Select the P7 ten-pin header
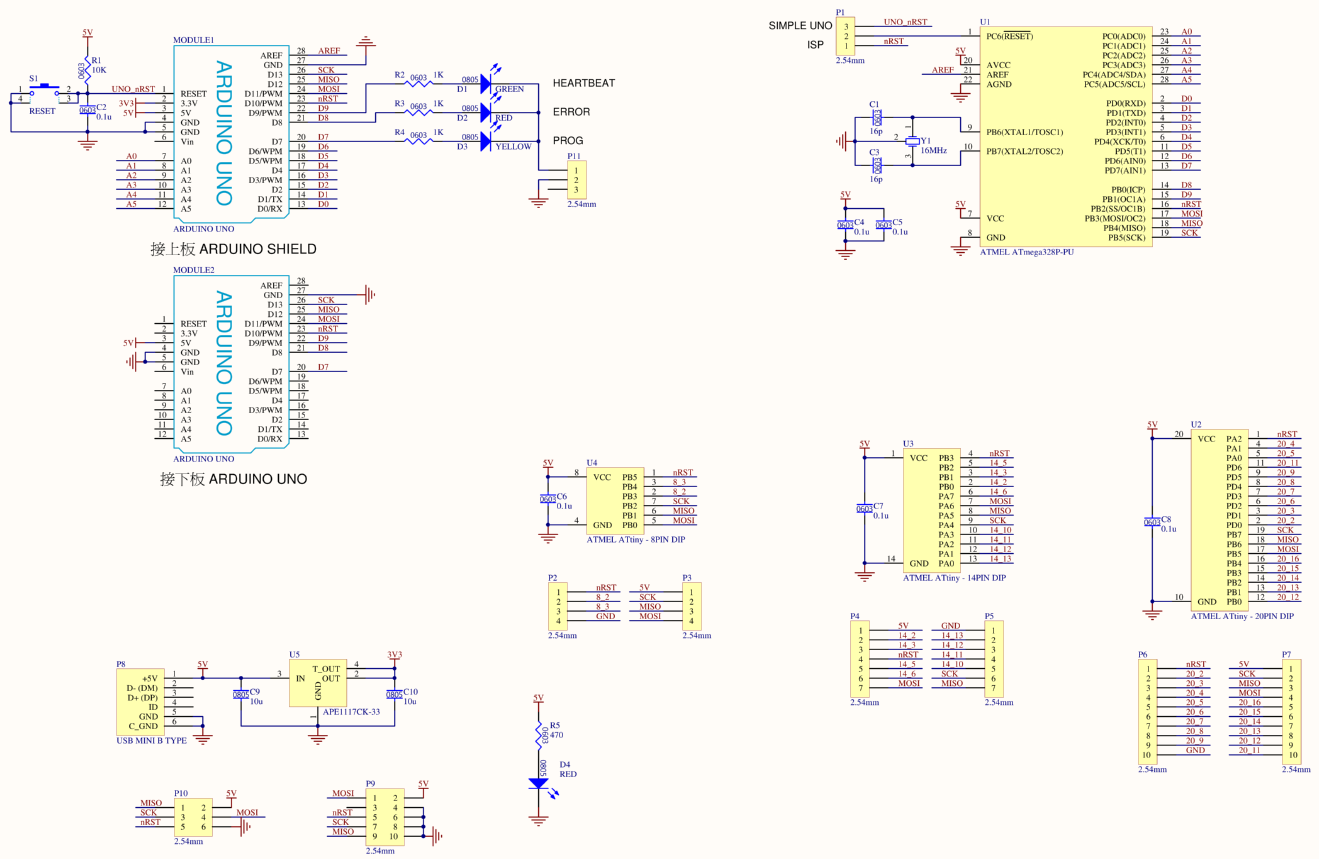Image resolution: width=1319 pixels, height=859 pixels. [x=1292, y=712]
